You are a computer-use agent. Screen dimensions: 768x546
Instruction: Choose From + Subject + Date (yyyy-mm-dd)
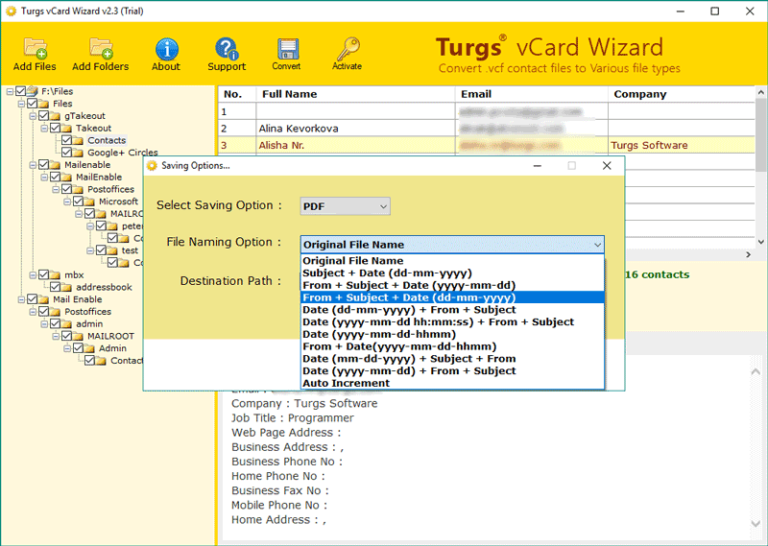(453, 285)
